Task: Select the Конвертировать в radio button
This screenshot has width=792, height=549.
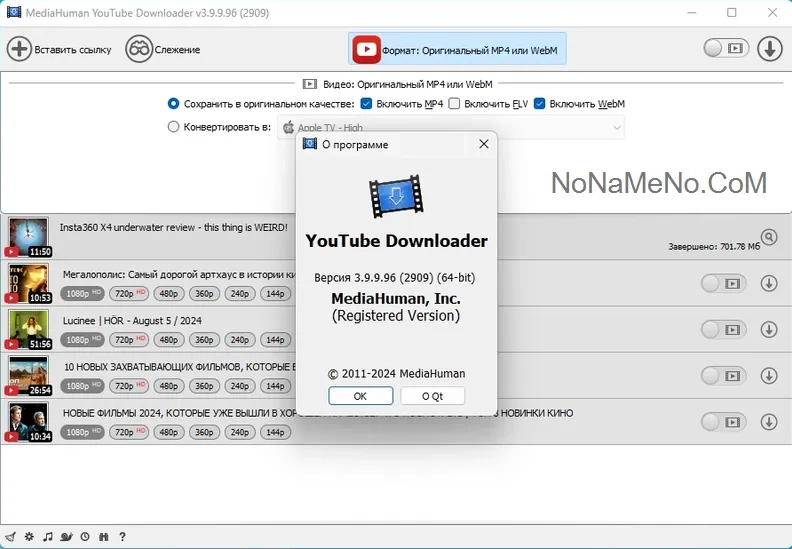Action: pyautogui.click(x=174, y=127)
